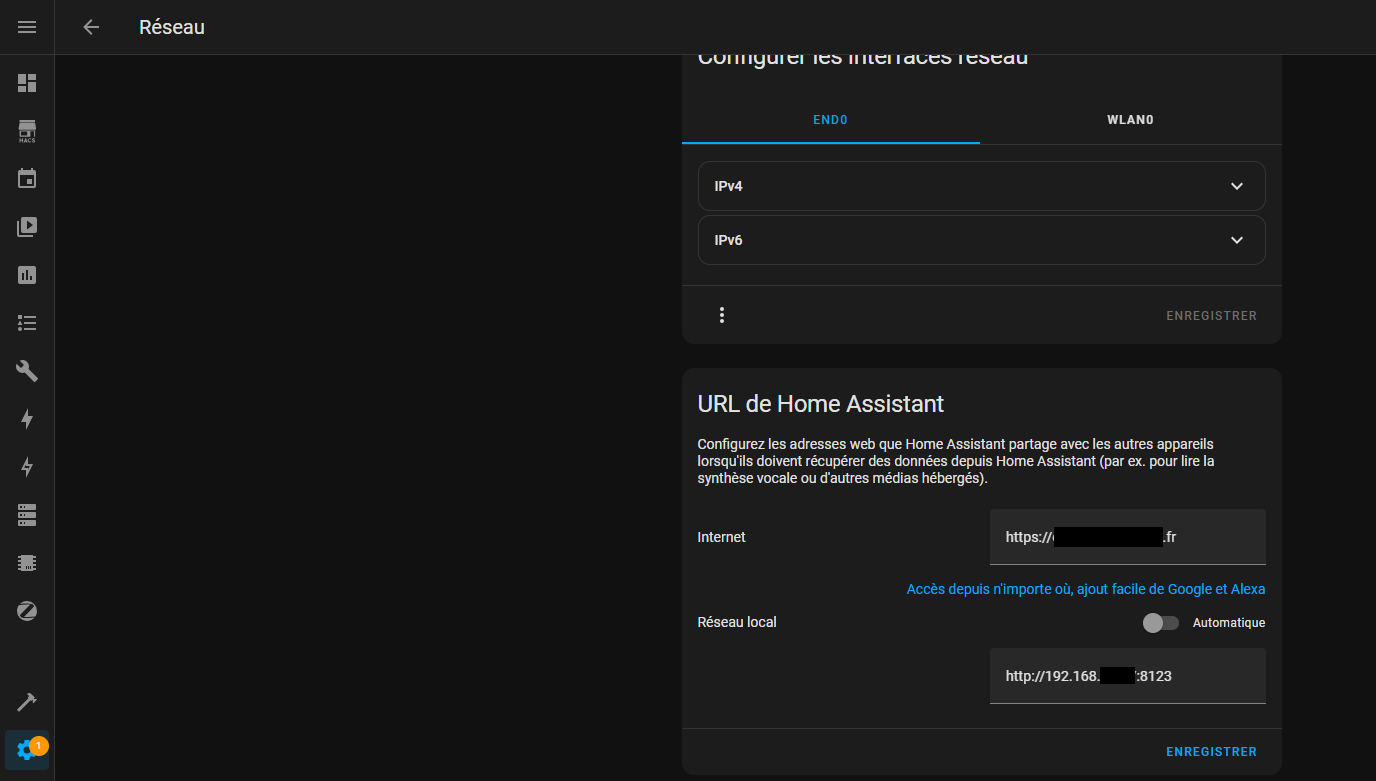
Task: Click the Internet URL input field
Action: coord(1127,537)
